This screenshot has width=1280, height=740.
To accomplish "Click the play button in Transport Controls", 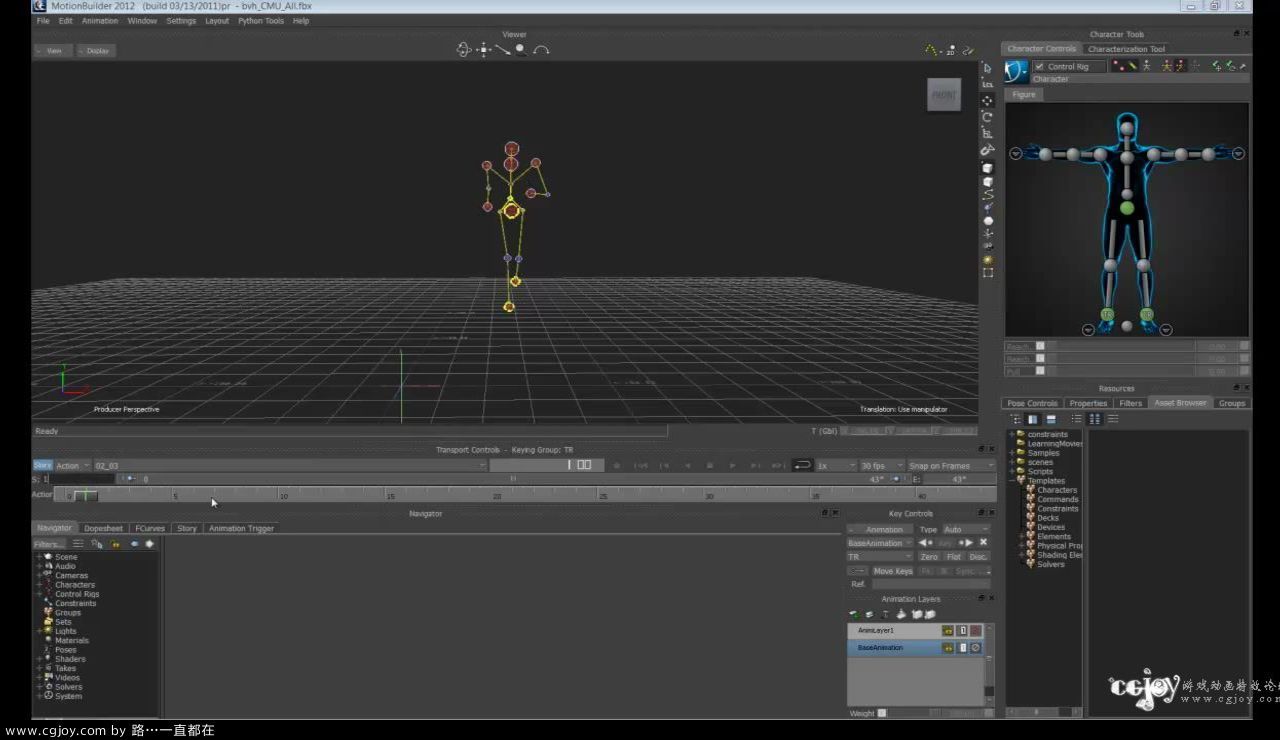I will pyautogui.click(x=733, y=465).
